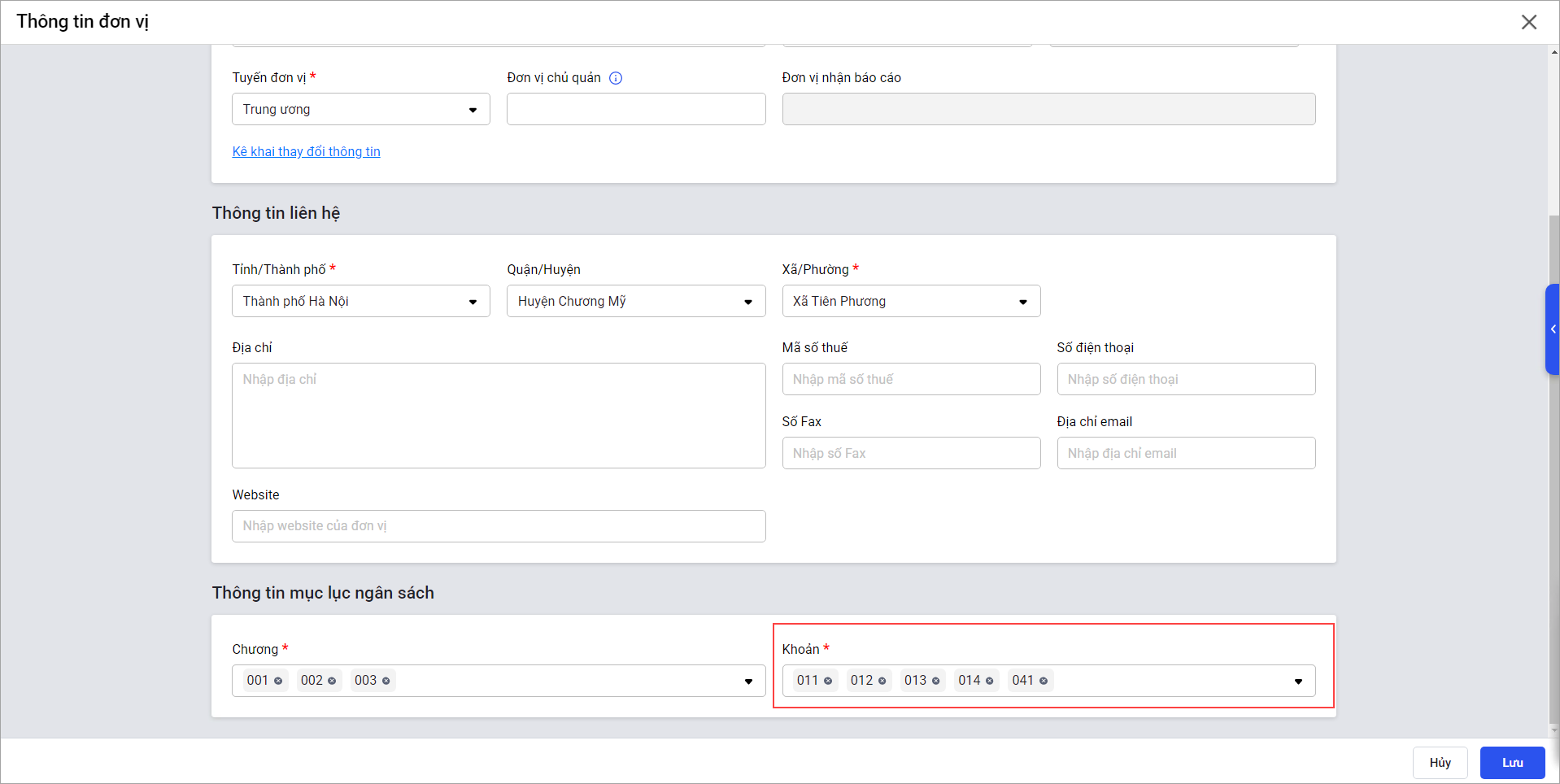Expand the blue side panel arrow
Screen dimensions: 1560x784
click(1553, 329)
